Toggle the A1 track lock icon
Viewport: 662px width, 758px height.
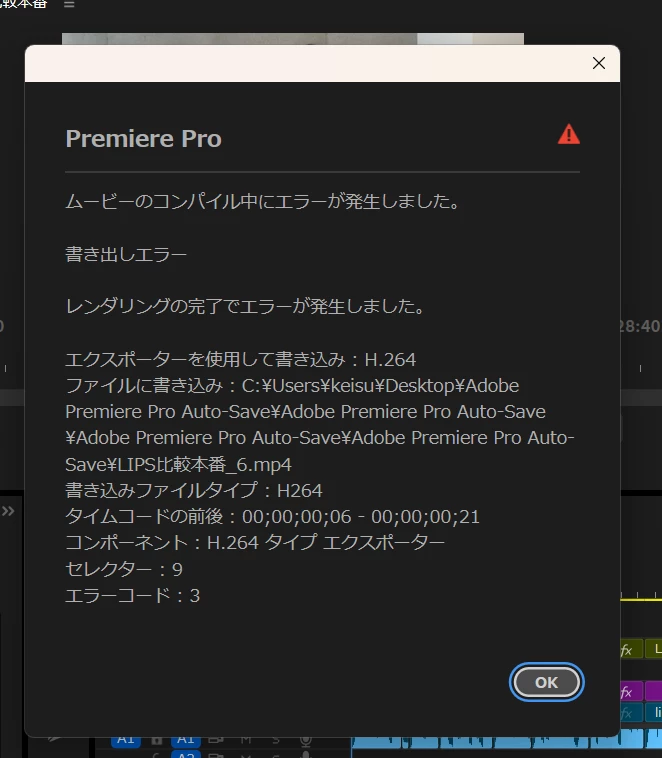coord(156,740)
